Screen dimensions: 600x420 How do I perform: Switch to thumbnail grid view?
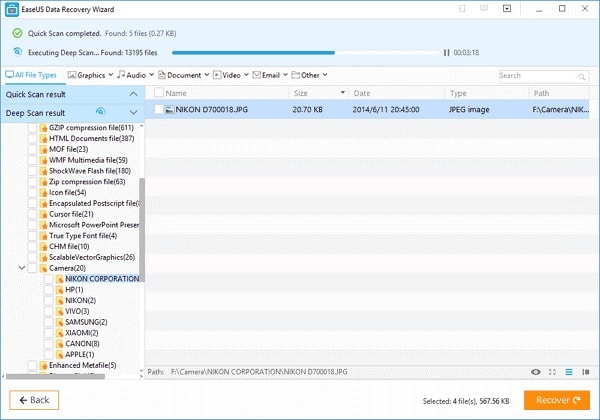coord(554,372)
